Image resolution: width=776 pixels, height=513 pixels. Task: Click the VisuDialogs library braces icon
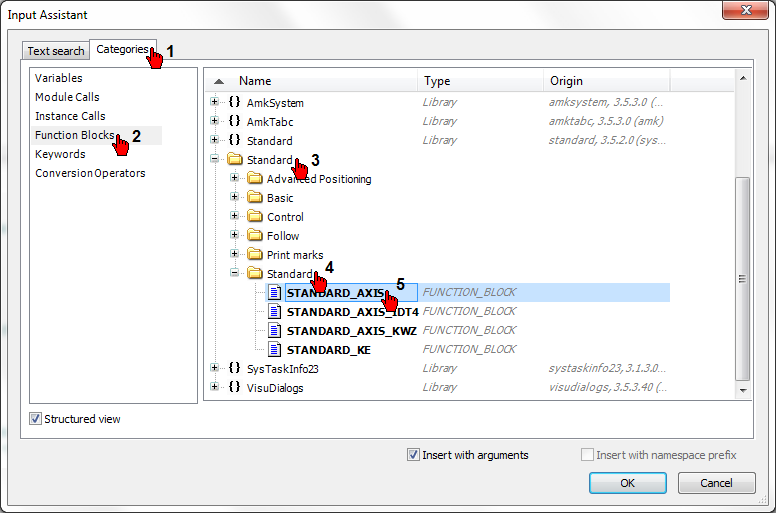point(235,387)
